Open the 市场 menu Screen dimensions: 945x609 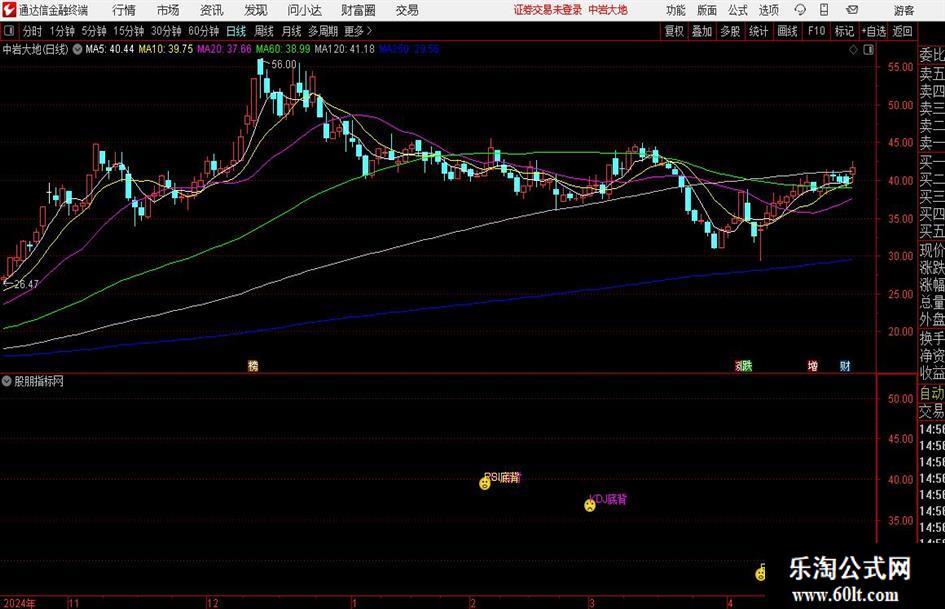click(x=168, y=10)
